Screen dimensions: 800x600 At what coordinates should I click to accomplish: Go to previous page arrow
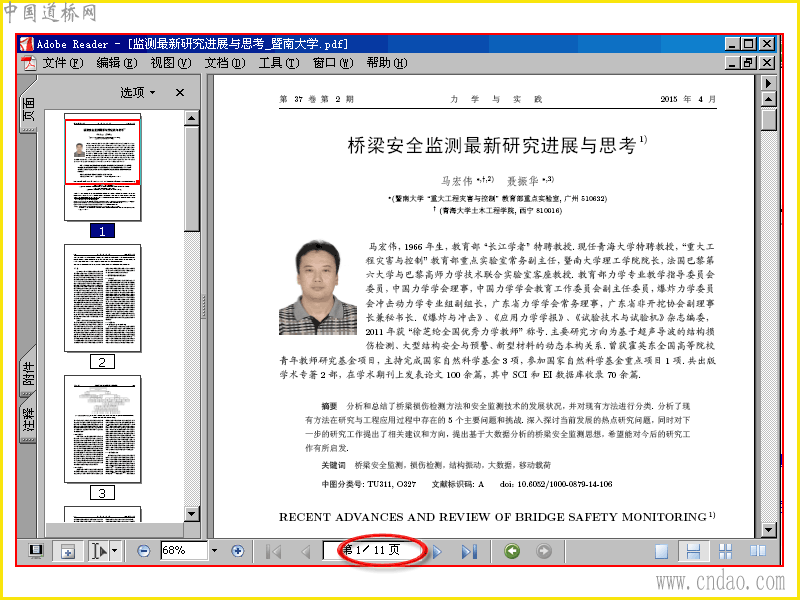pyautogui.click(x=306, y=552)
